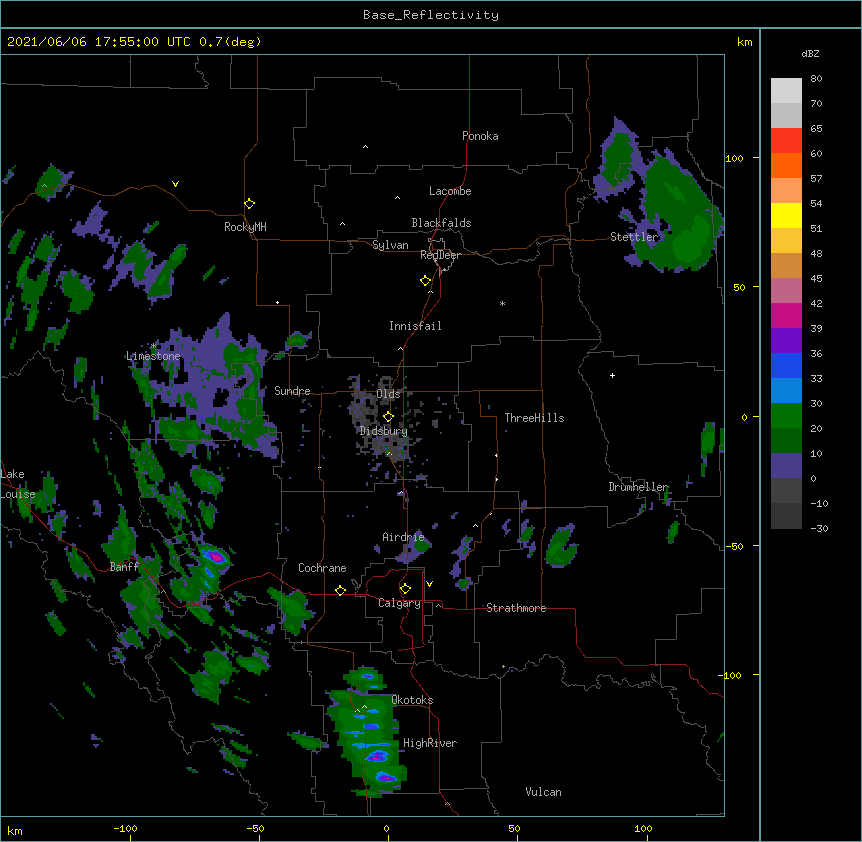Click the yellow diamond marker near RockyMH
Screen dimensions: 862x842
tap(250, 204)
